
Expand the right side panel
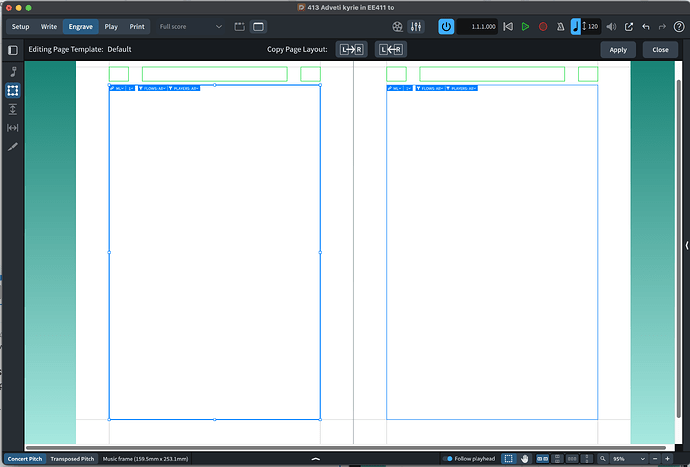[686, 245]
